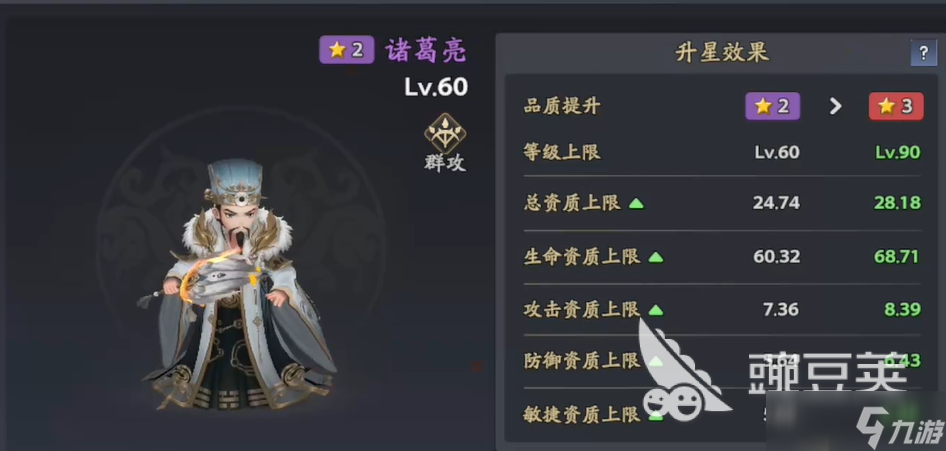The height and width of the screenshot is (451, 946).
Task: Click the green Lv.90 value
Action: tap(898, 152)
